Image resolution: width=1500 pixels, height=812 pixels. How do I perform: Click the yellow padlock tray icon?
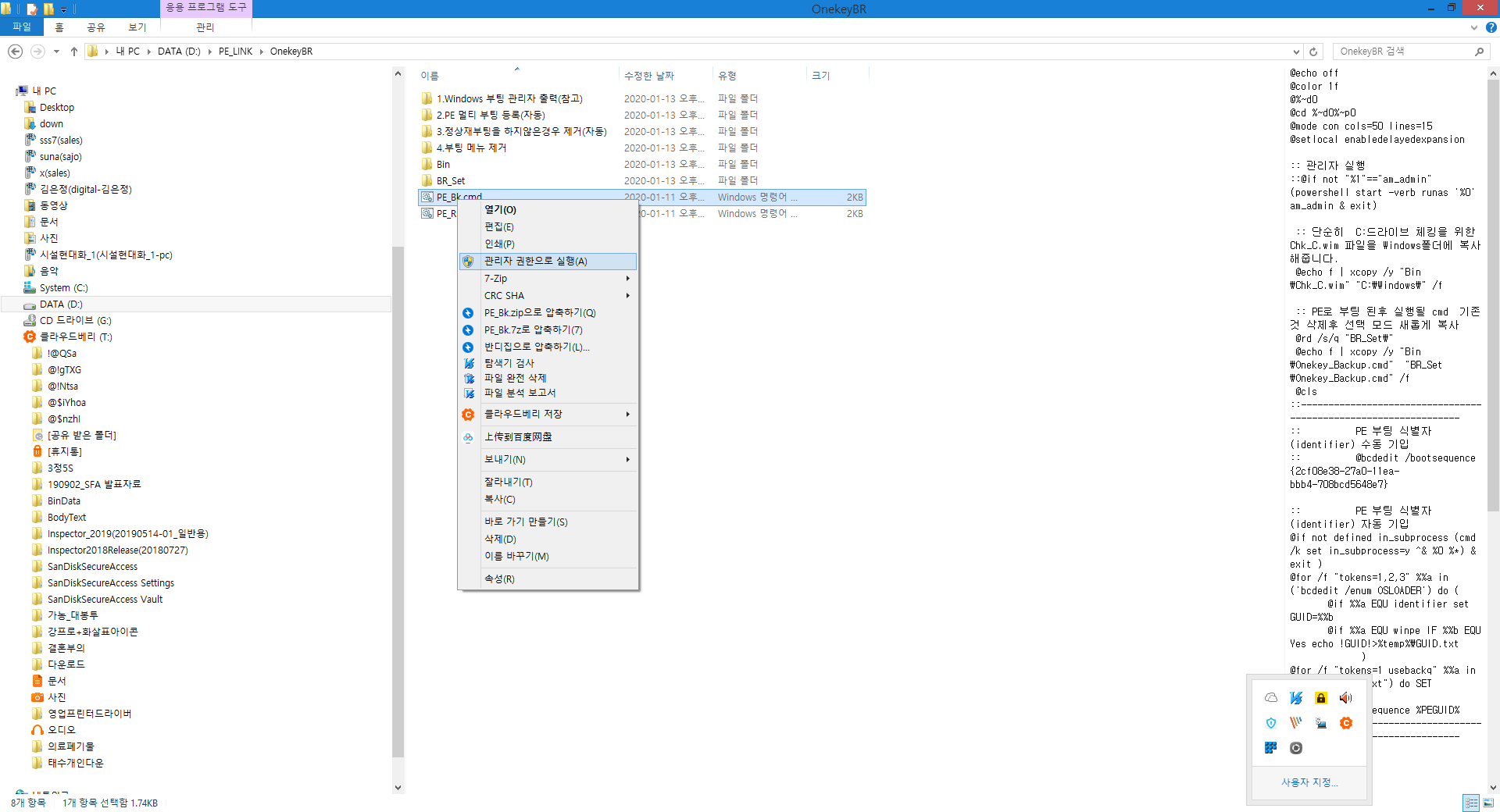(1321, 698)
